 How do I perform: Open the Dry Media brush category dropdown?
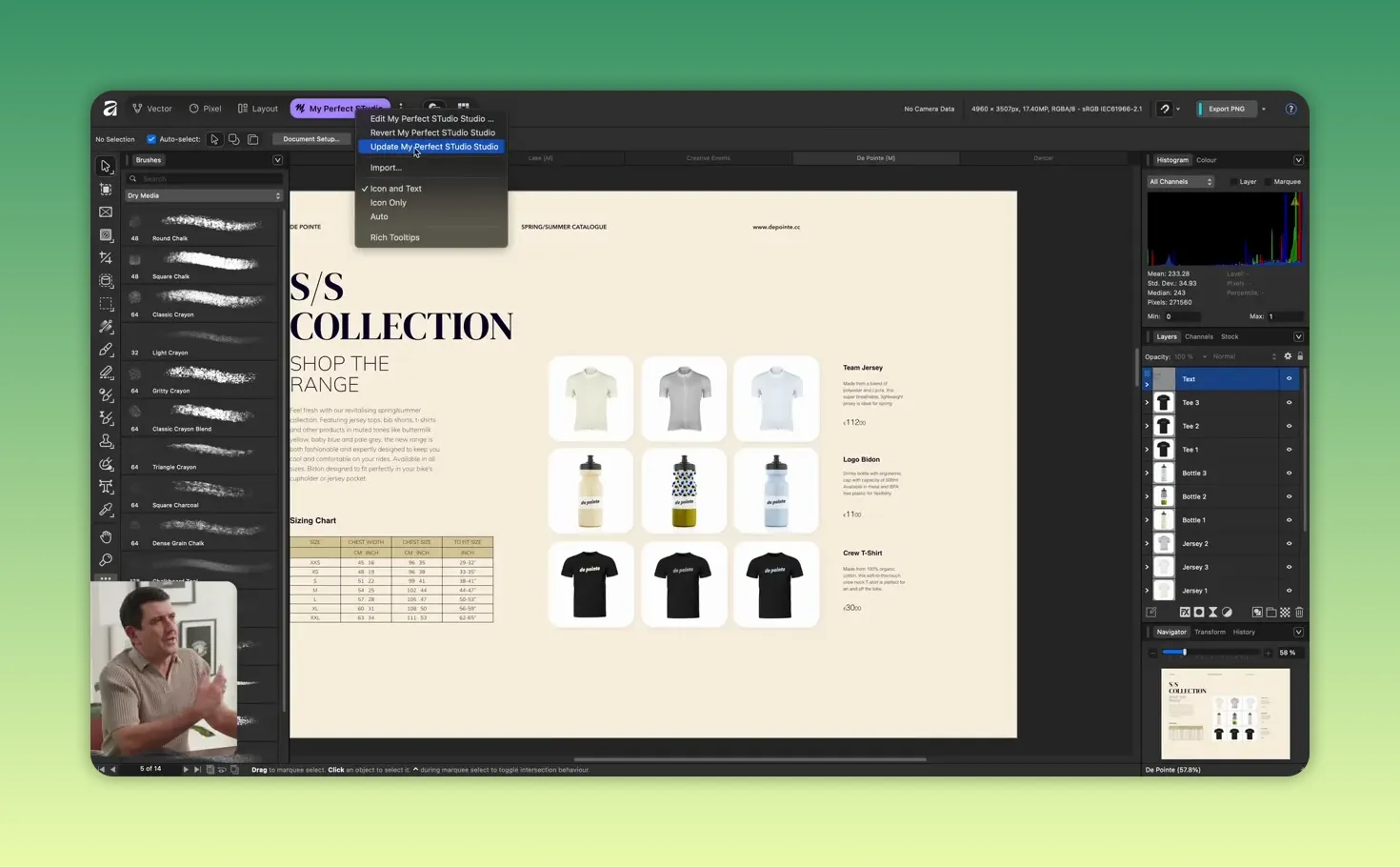(x=204, y=196)
